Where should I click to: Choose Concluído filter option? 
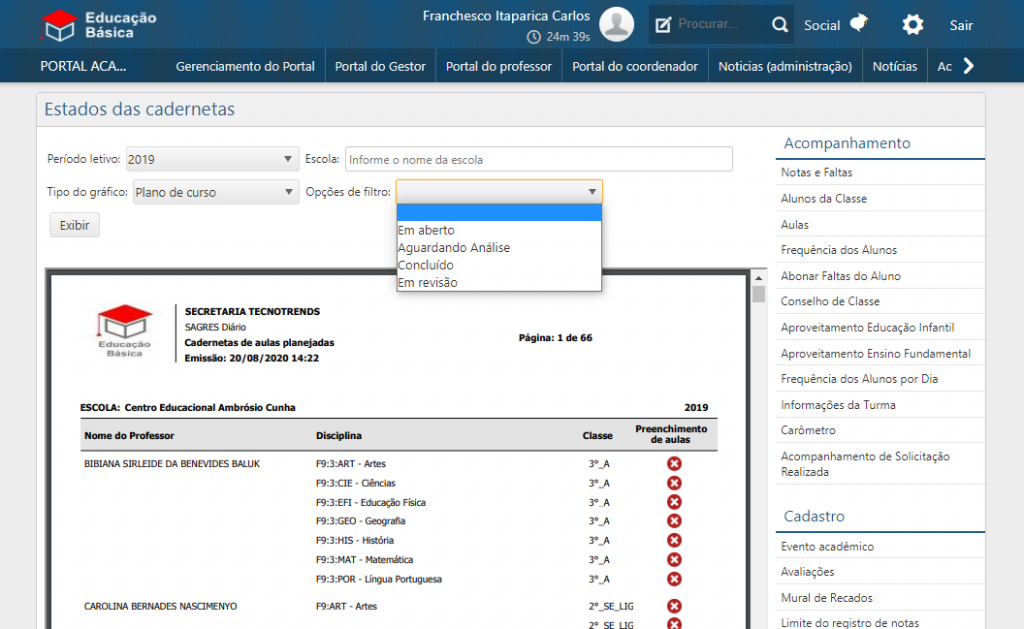tap(499, 265)
